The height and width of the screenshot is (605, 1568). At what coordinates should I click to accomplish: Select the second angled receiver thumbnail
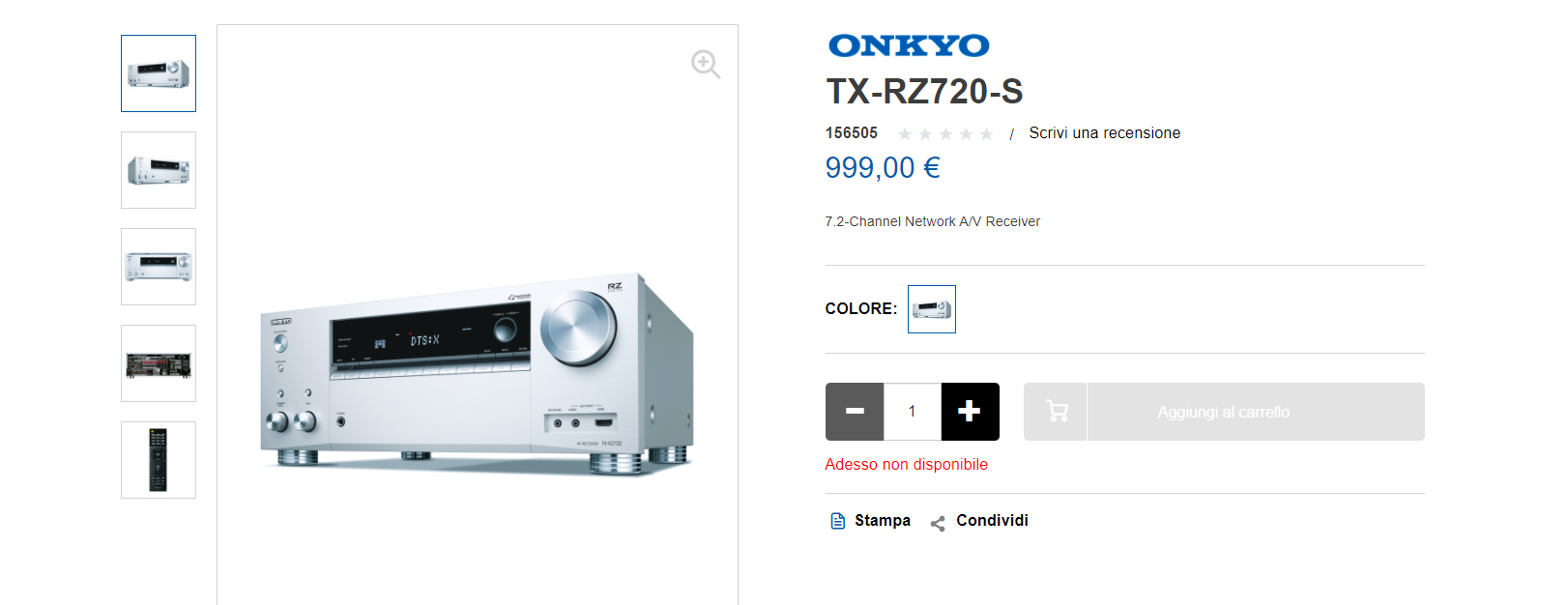[159, 170]
